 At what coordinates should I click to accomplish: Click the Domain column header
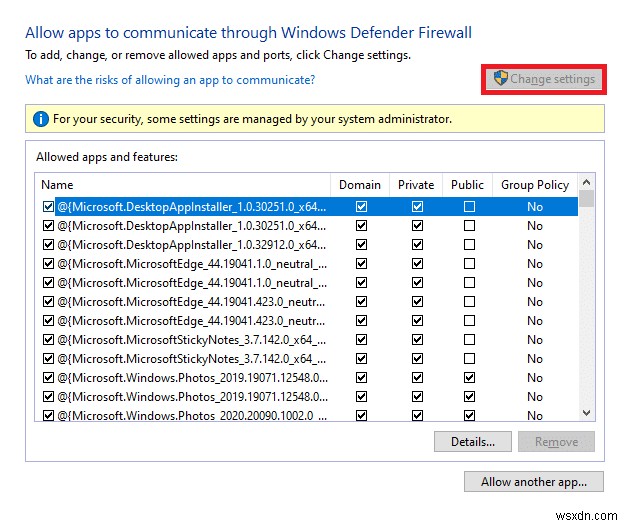point(360,185)
